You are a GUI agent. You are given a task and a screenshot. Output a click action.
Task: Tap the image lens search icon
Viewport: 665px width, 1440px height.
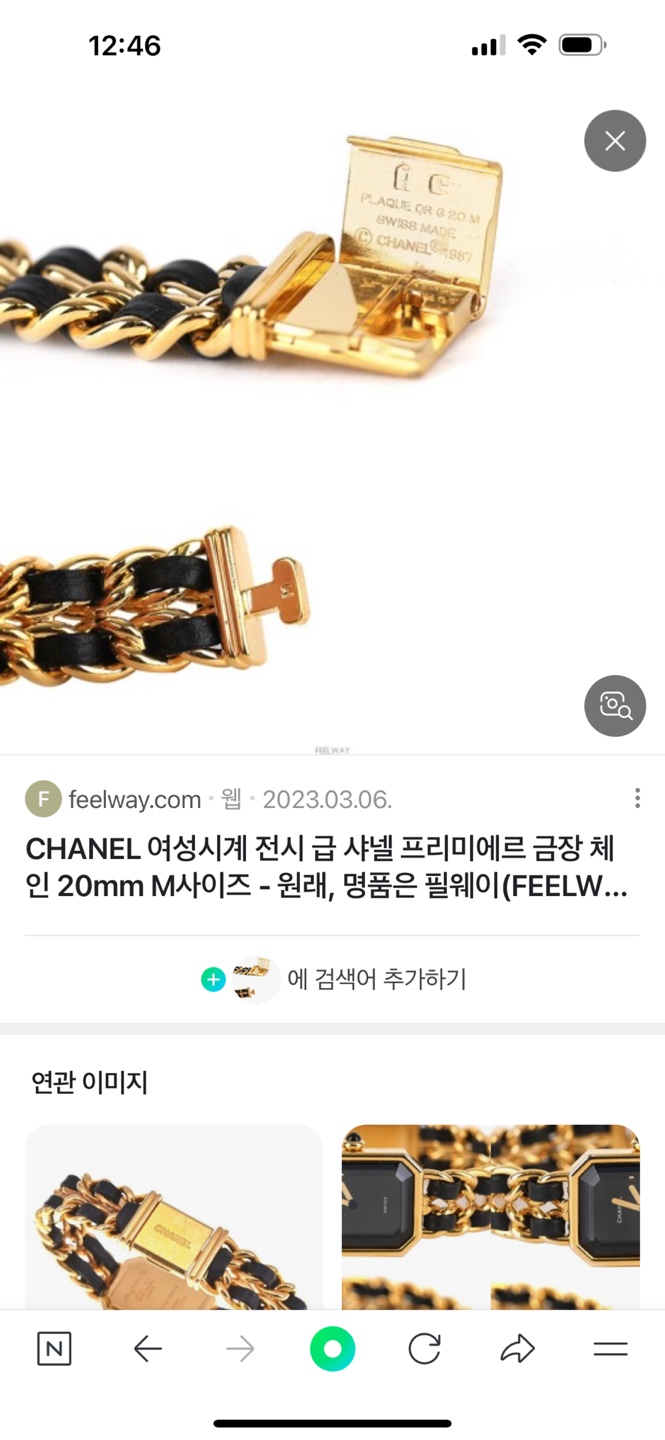coord(615,706)
